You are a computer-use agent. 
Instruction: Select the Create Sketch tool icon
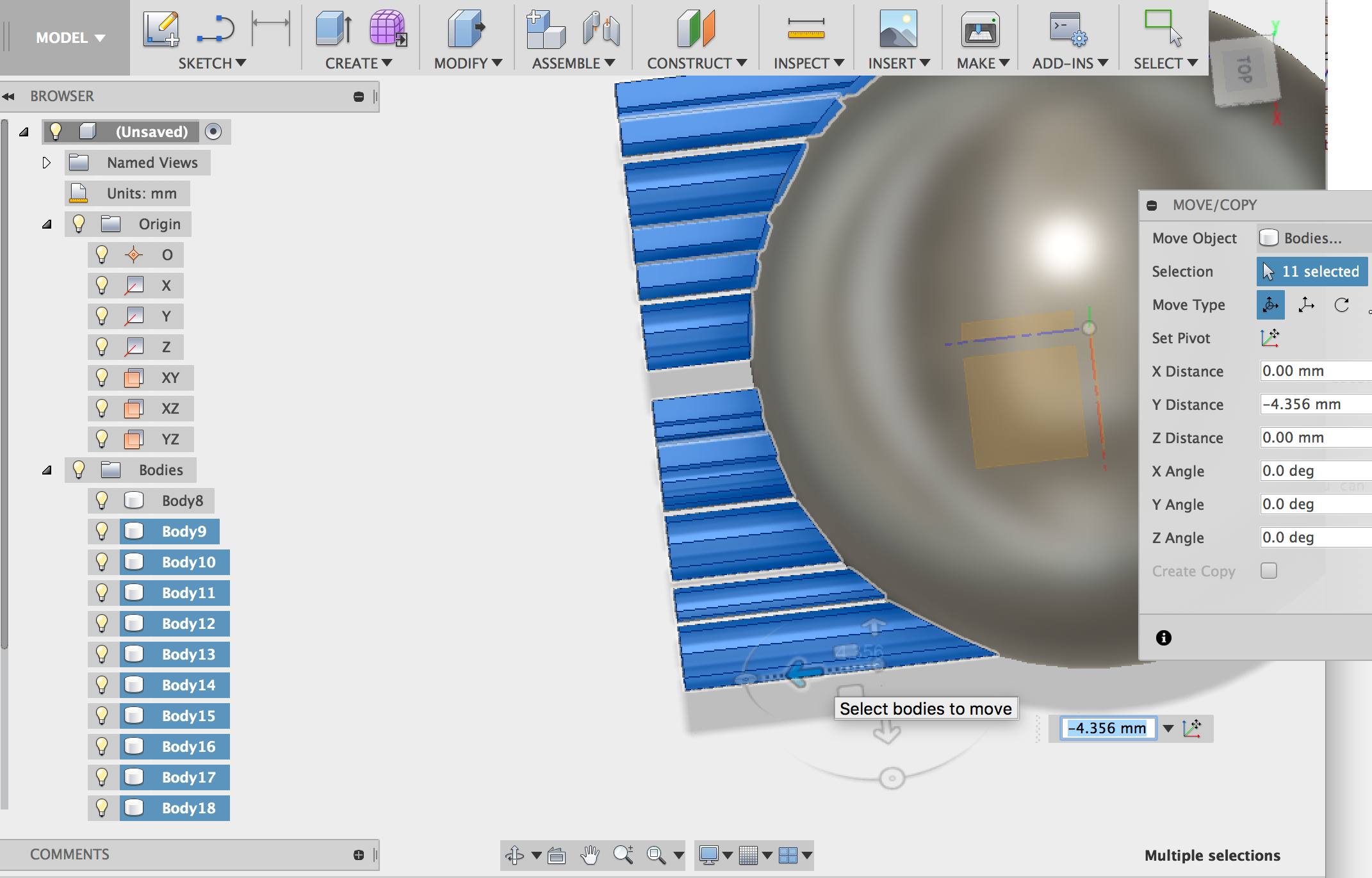pyautogui.click(x=161, y=29)
